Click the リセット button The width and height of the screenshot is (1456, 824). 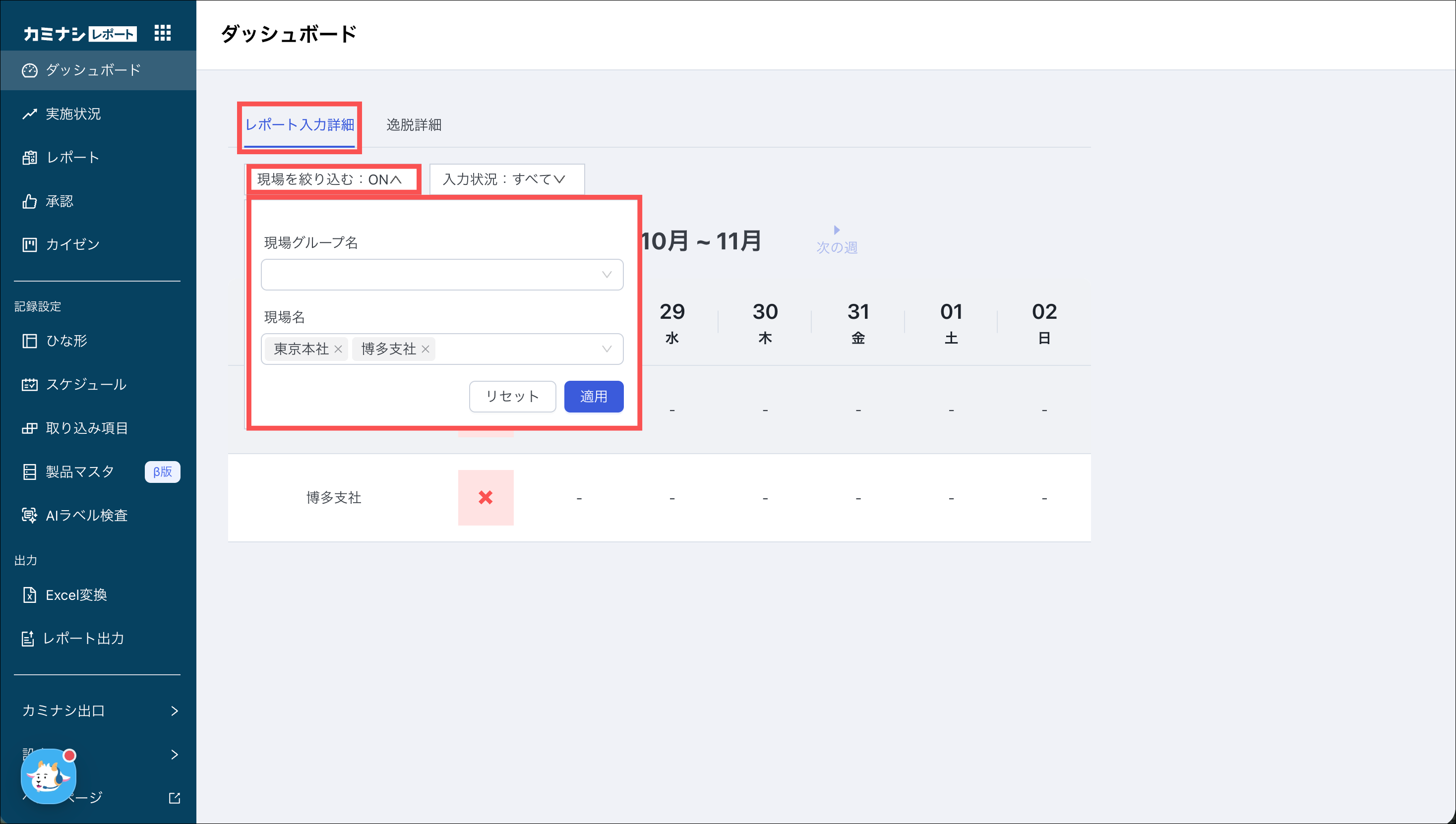click(x=512, y=397)
